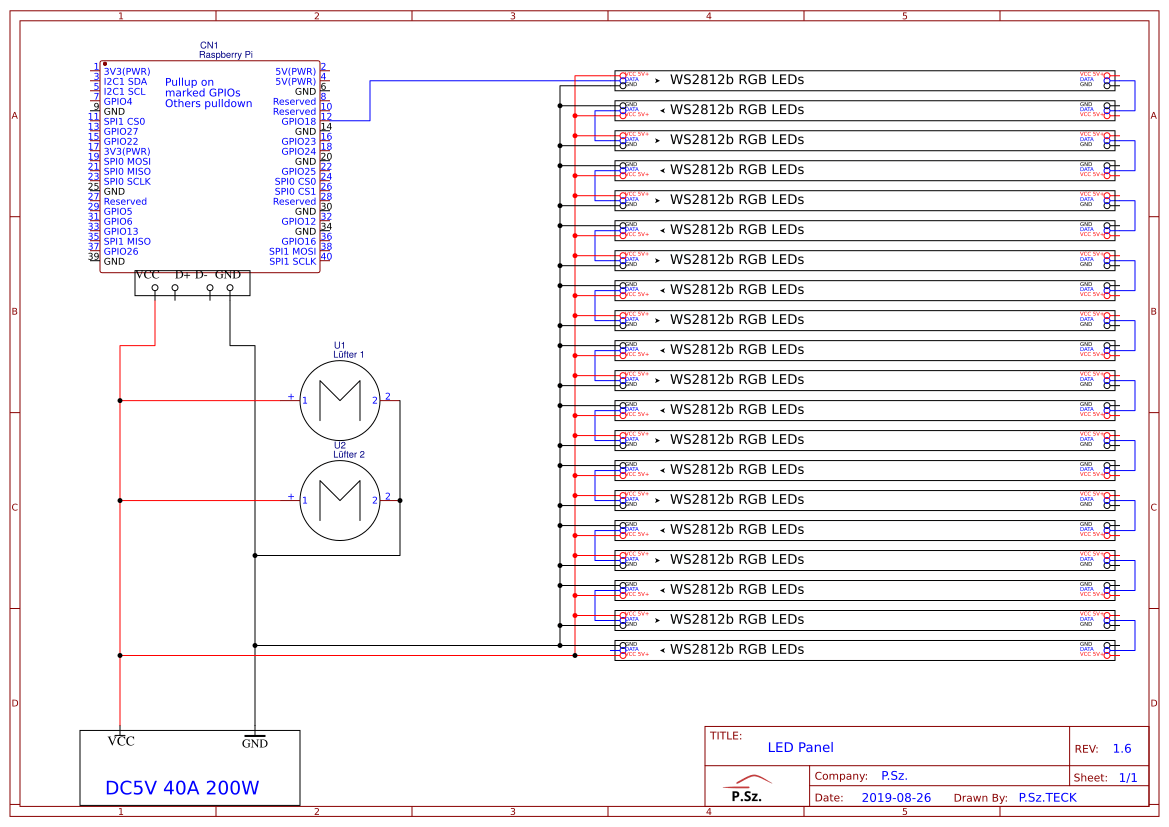Click the Company: label
Viewport: 1169px width, 827px height.
(841, 776)
